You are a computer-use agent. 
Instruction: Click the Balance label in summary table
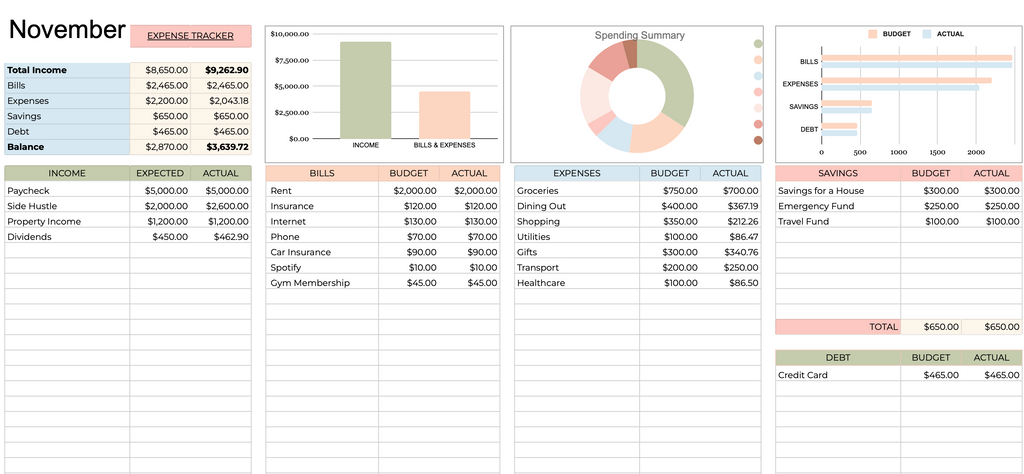[x=67, y=147]
